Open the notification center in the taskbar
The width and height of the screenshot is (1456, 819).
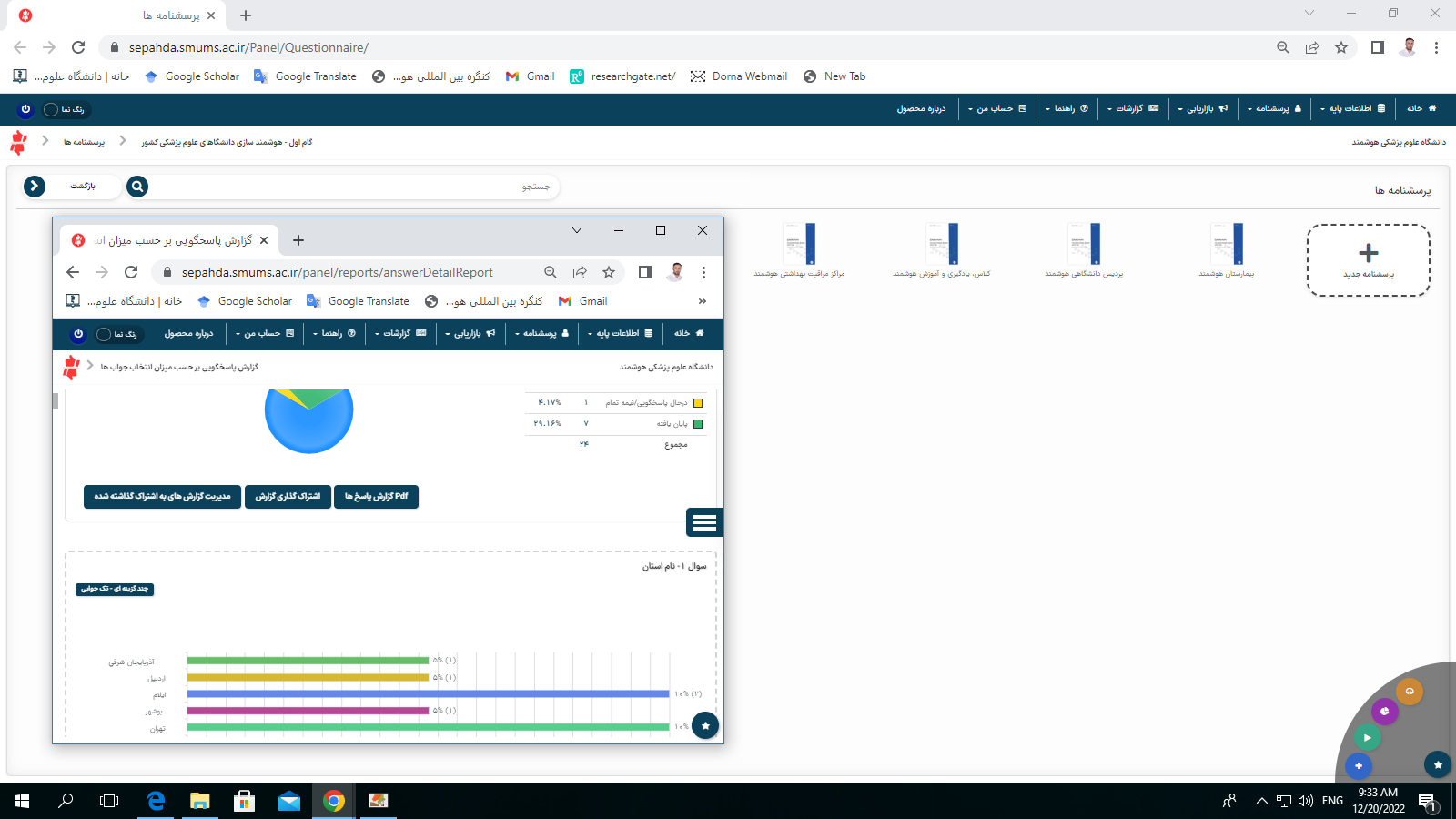pyautogui.click(x=1427, y=802)
